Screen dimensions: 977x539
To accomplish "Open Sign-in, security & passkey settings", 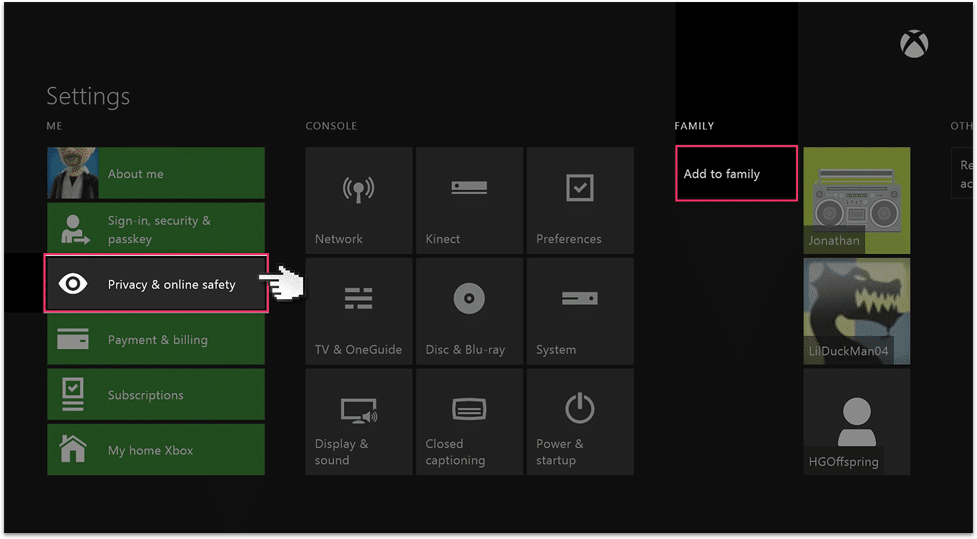I will point(156,229).
